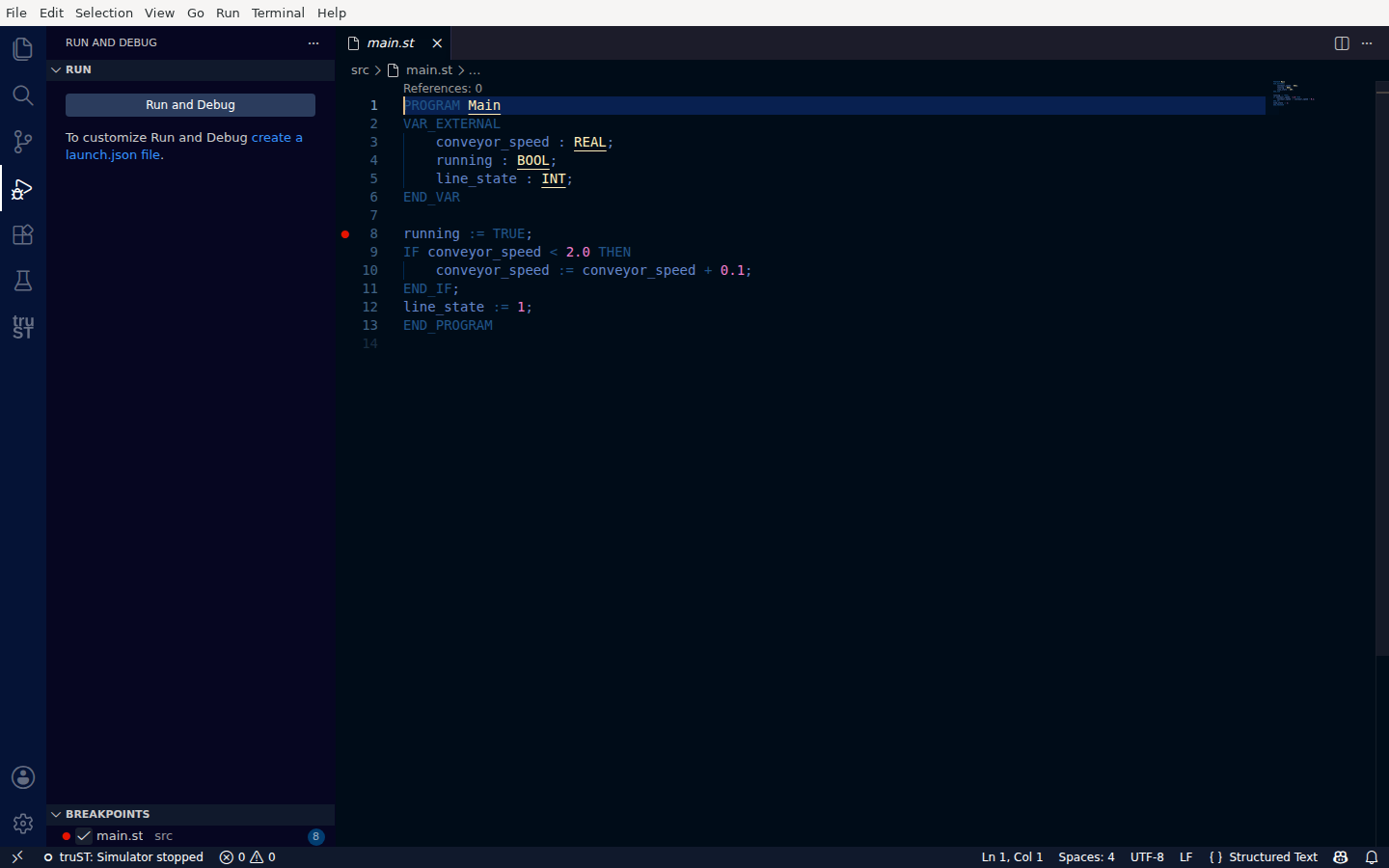This screenshot has height=868, width=1389.
Task: Click file icon in main.st breadcrumb
Action: [x=393, y=69]
